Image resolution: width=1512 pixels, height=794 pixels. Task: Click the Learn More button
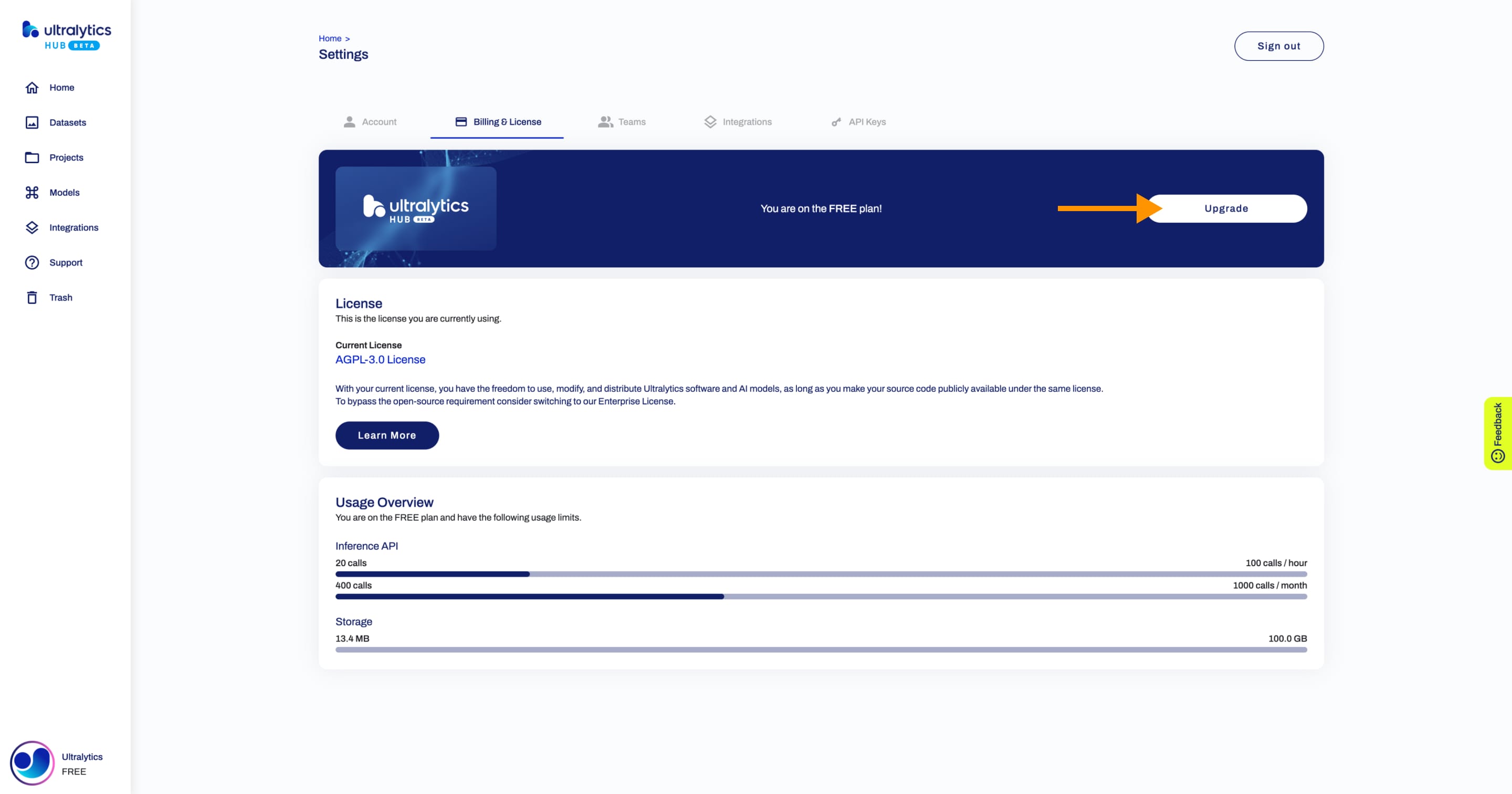[387, 436]
